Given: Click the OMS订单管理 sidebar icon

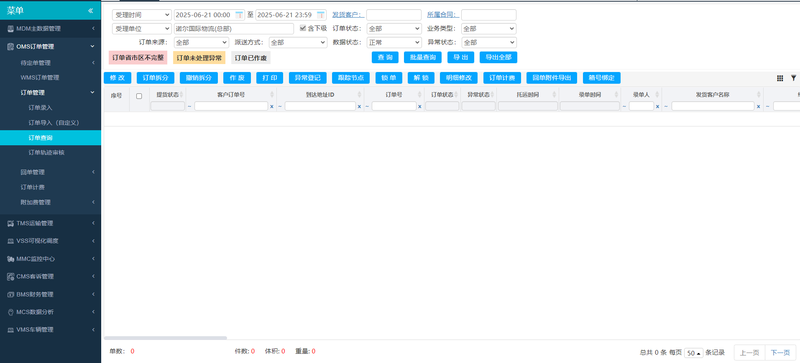Looking at the screenshot, I should click(x=11, y=46).
